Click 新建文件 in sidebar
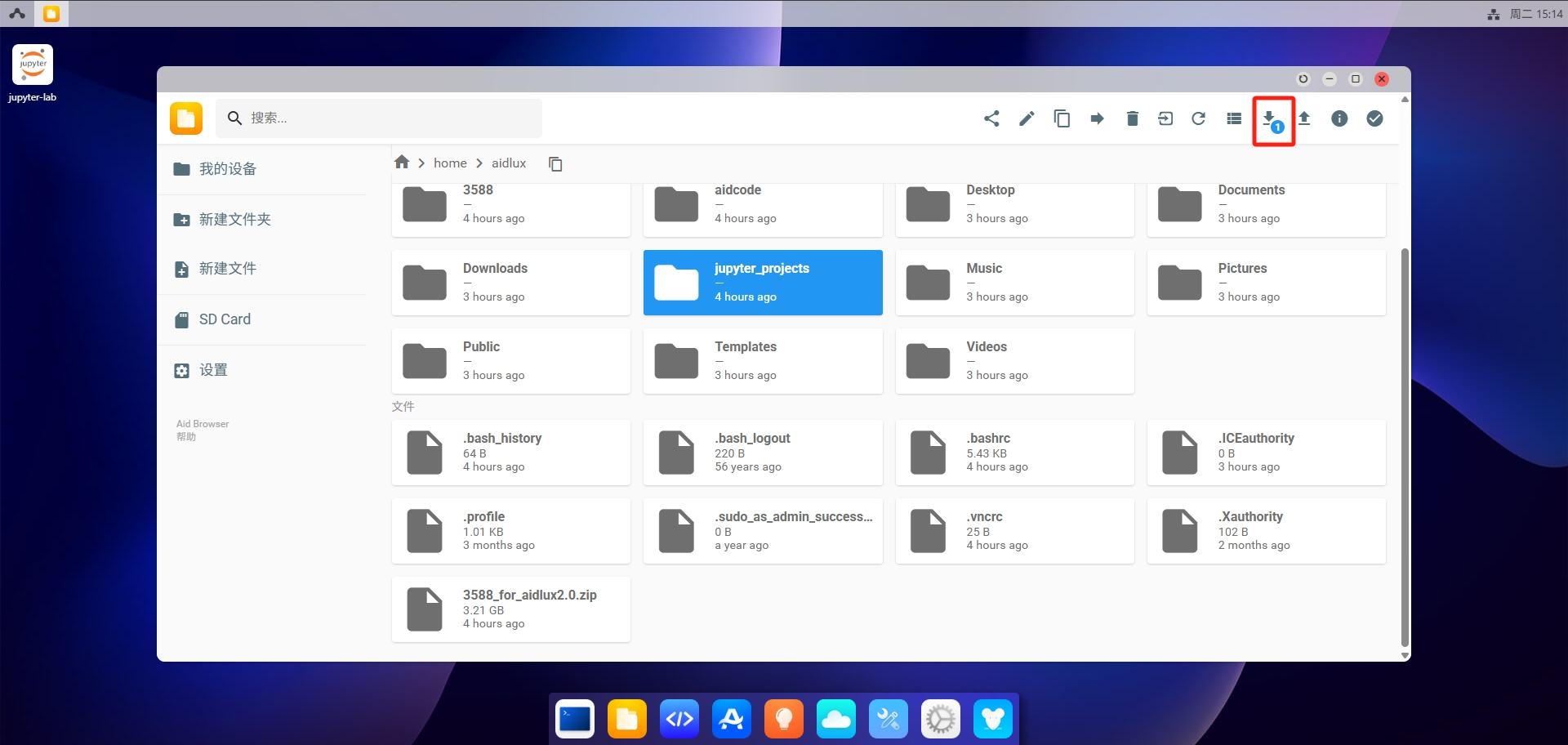The image size is (1568, 745). pyautogui.click(x=261, y=269)
